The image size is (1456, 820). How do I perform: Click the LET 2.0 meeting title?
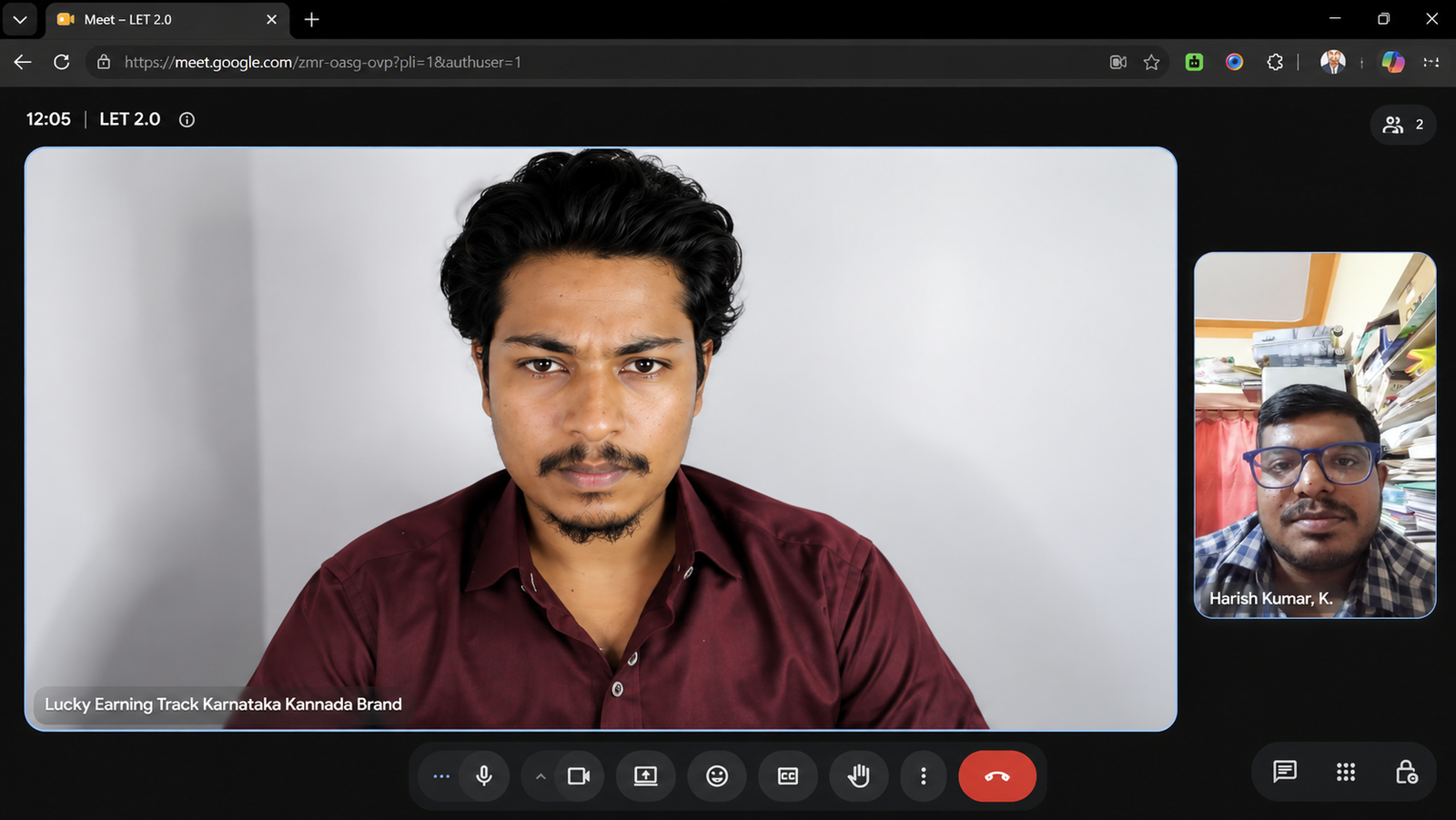(129, 119)
